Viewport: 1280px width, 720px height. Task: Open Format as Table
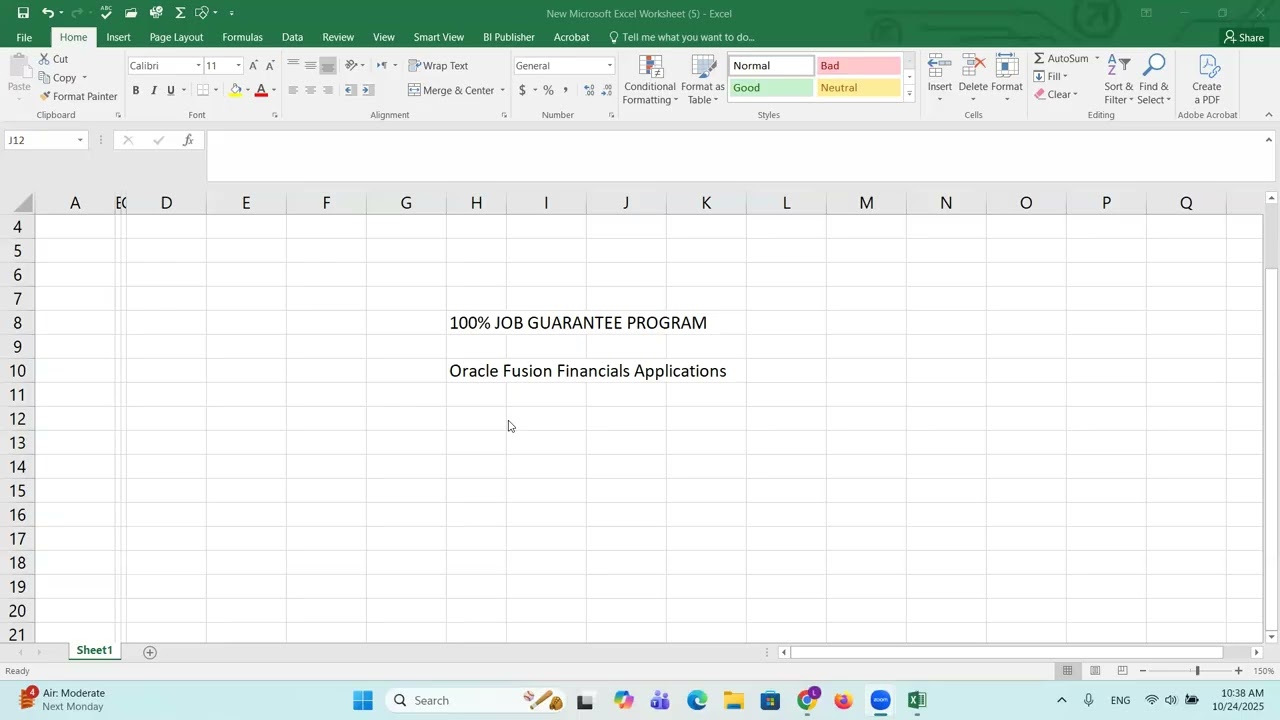703,80
